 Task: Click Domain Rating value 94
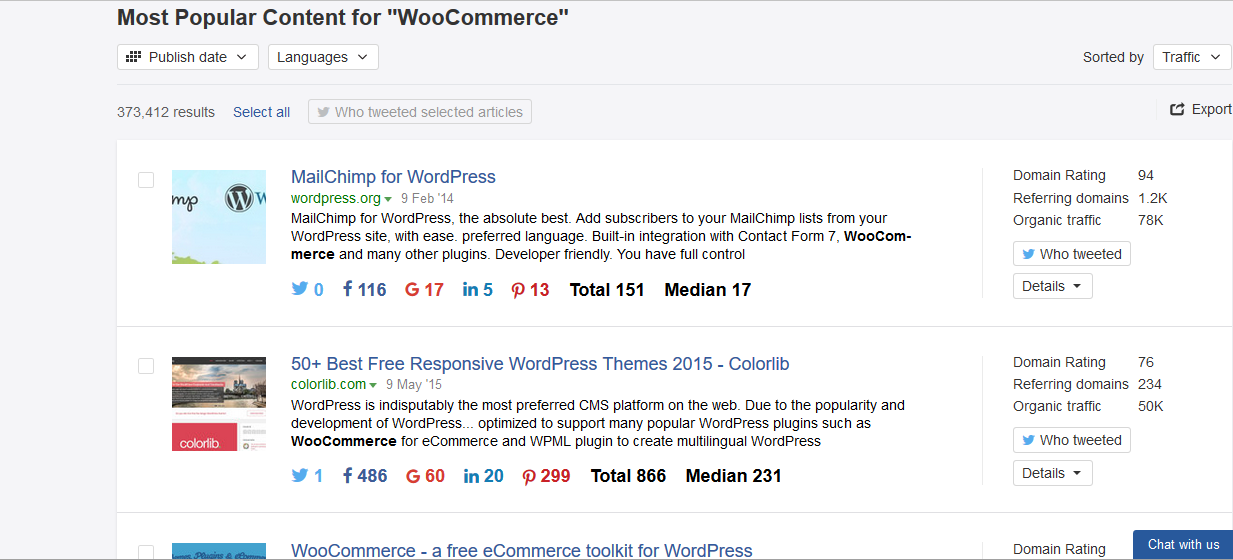click(1146, 175)
